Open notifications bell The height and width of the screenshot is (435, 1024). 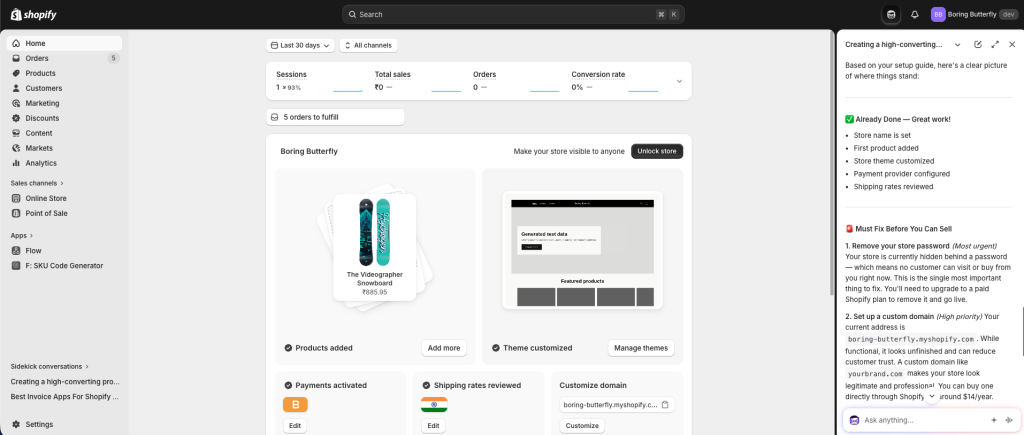click(x=914, y=14)
